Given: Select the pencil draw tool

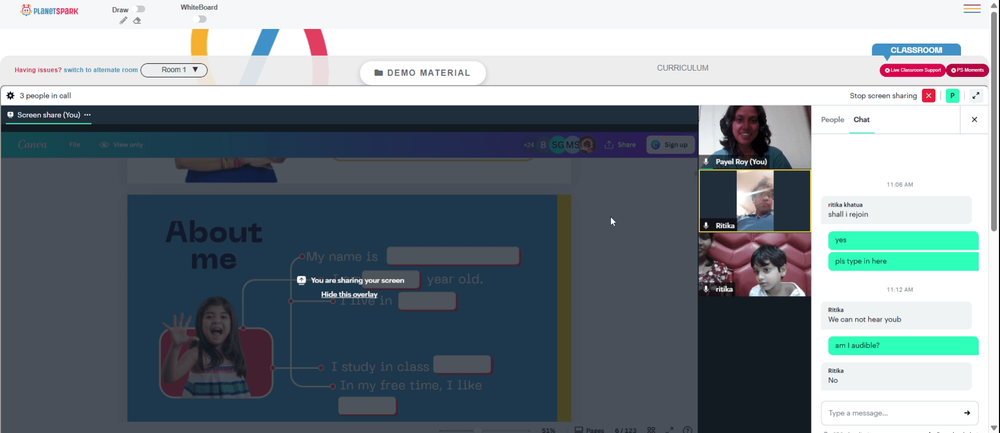Looking at the screenshot, I should click(x=124, y=20).
